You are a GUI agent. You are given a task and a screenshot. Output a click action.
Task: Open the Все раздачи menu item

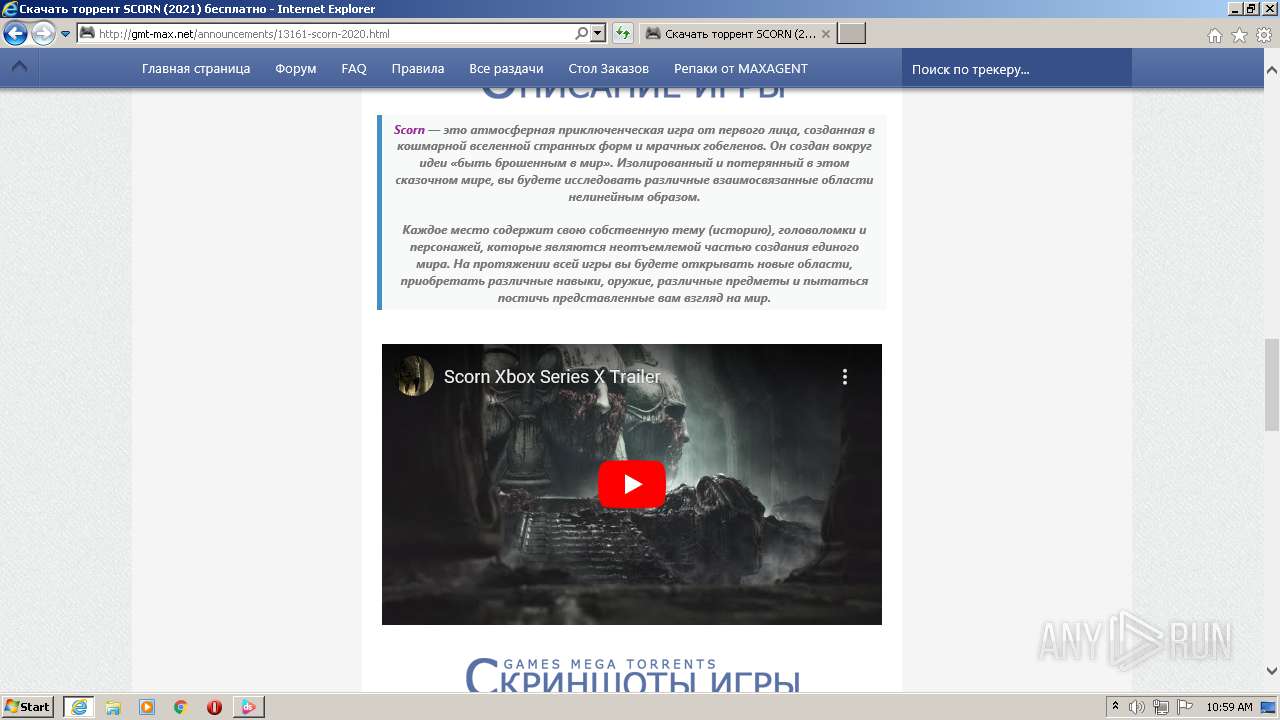(x=506, y=69)
